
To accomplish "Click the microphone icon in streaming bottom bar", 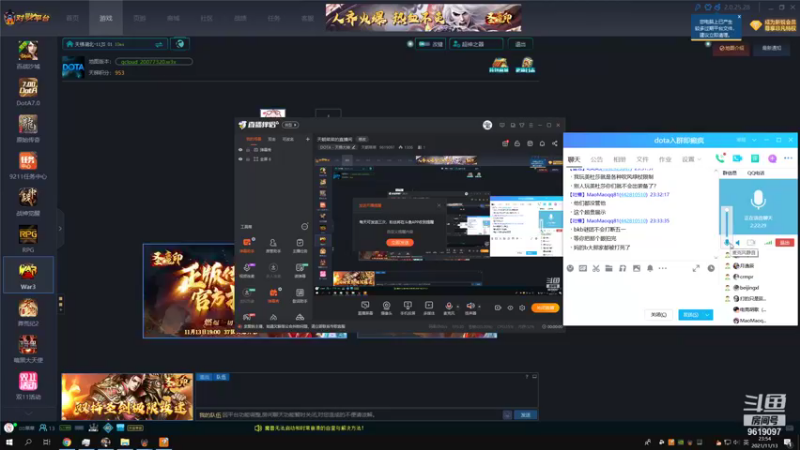I will [448, 306].
